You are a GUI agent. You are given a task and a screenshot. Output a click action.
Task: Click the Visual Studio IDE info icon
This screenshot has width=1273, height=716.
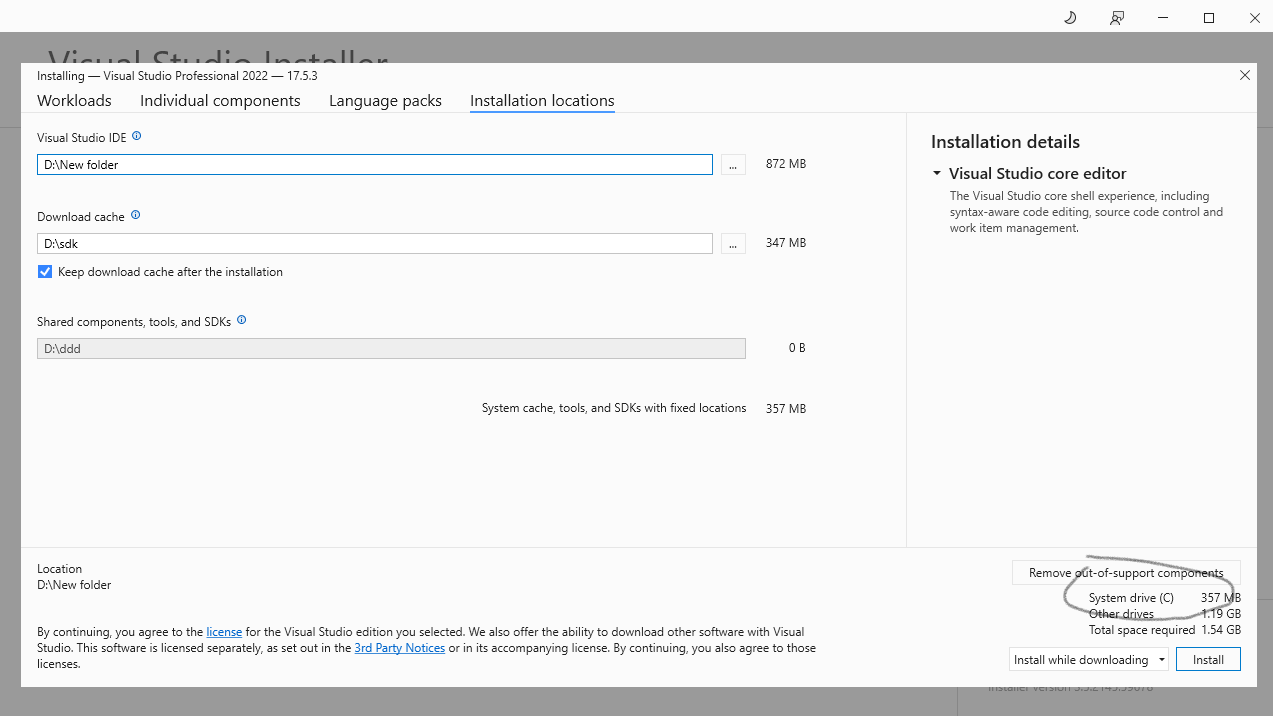(137, 136)
